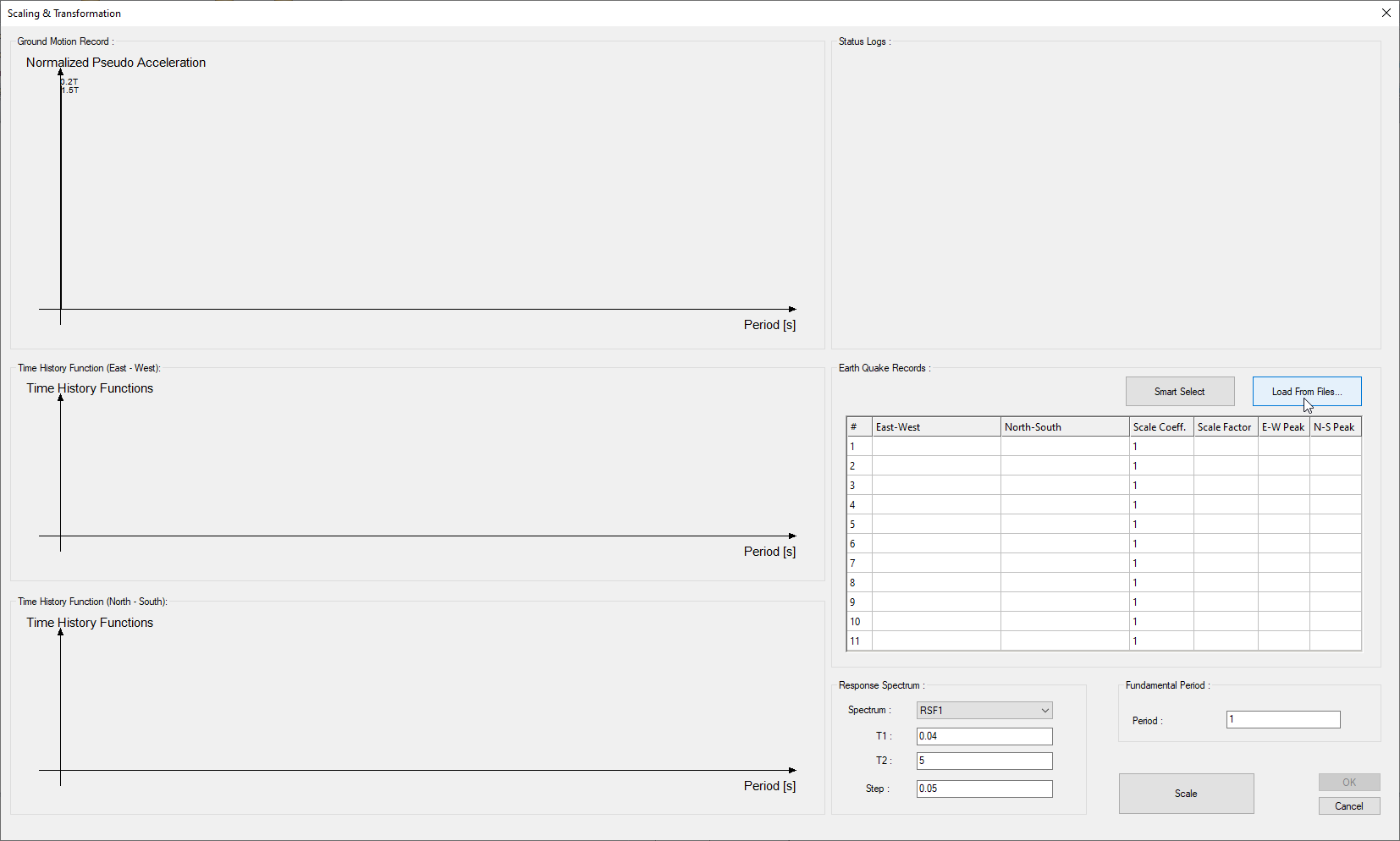Click the Load From Files button

(1306, 392)
